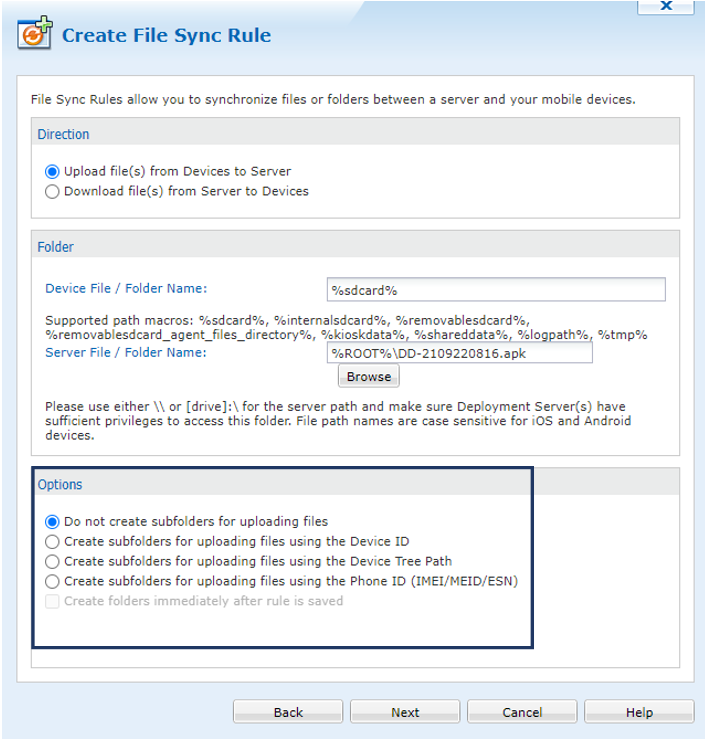Viewport: 705px width, 742px height.
Task: Select Download file(s) from Server to Devices
Action: tap(52, 191)
